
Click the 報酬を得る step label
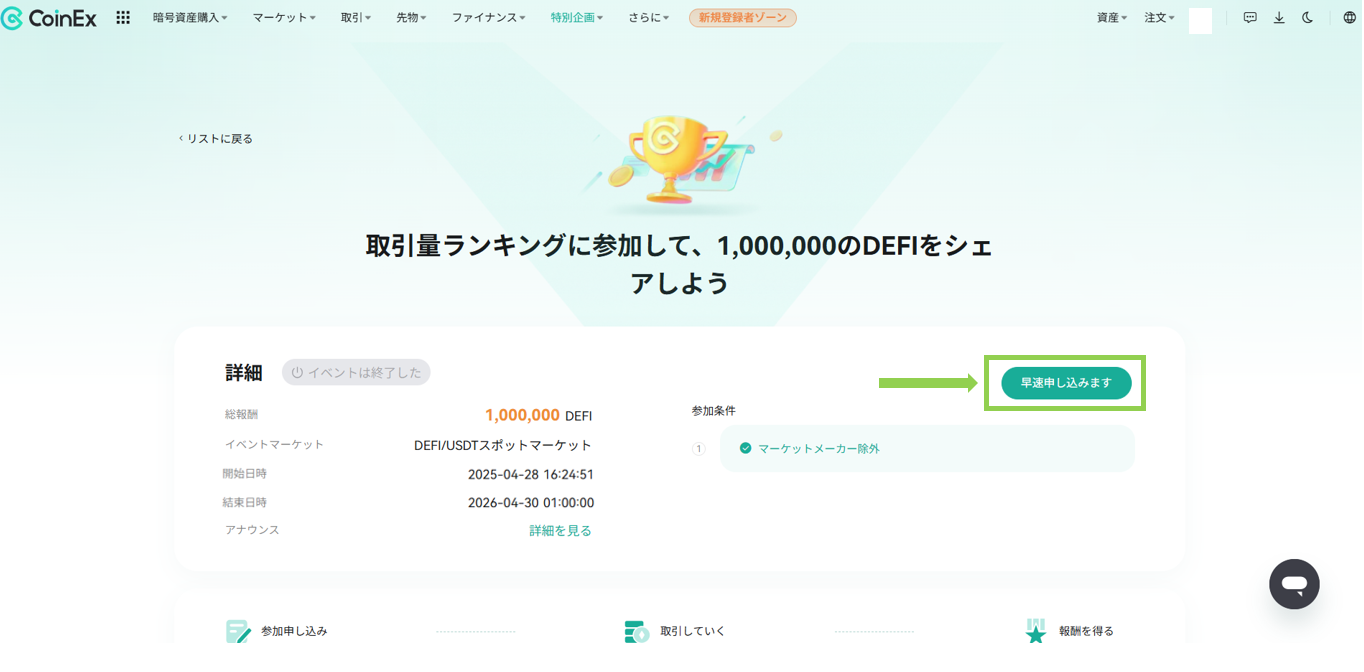point(1086,632)
